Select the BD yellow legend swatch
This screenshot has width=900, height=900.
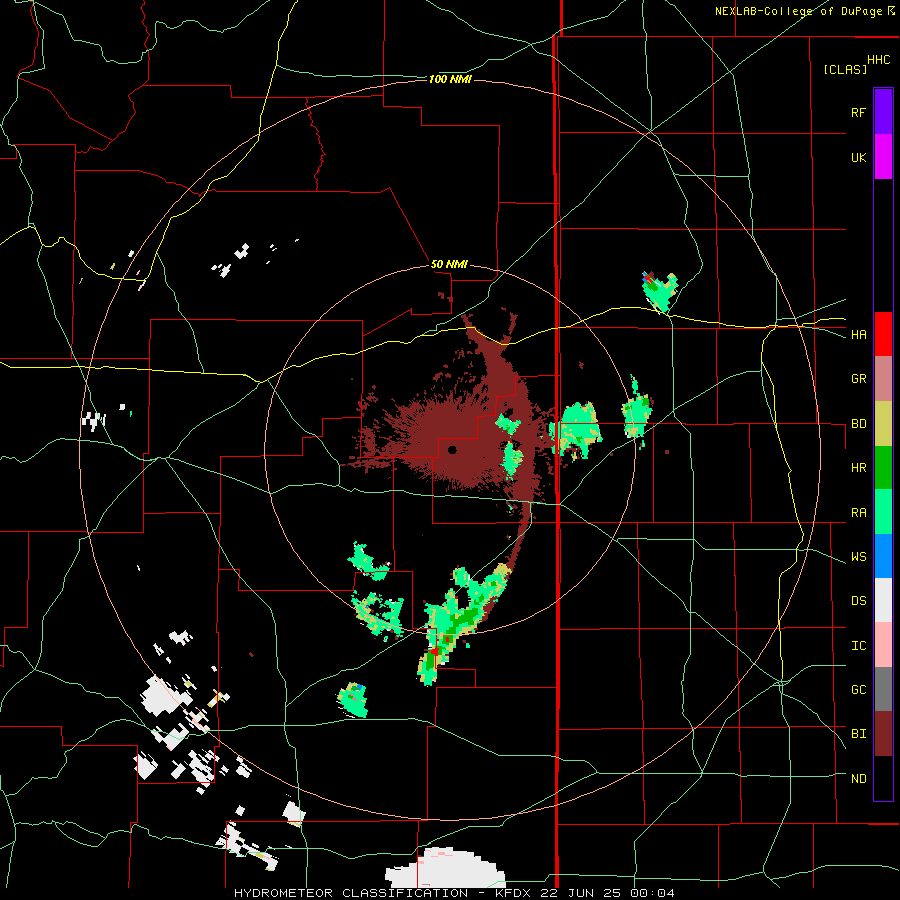[x=883, y=424]
